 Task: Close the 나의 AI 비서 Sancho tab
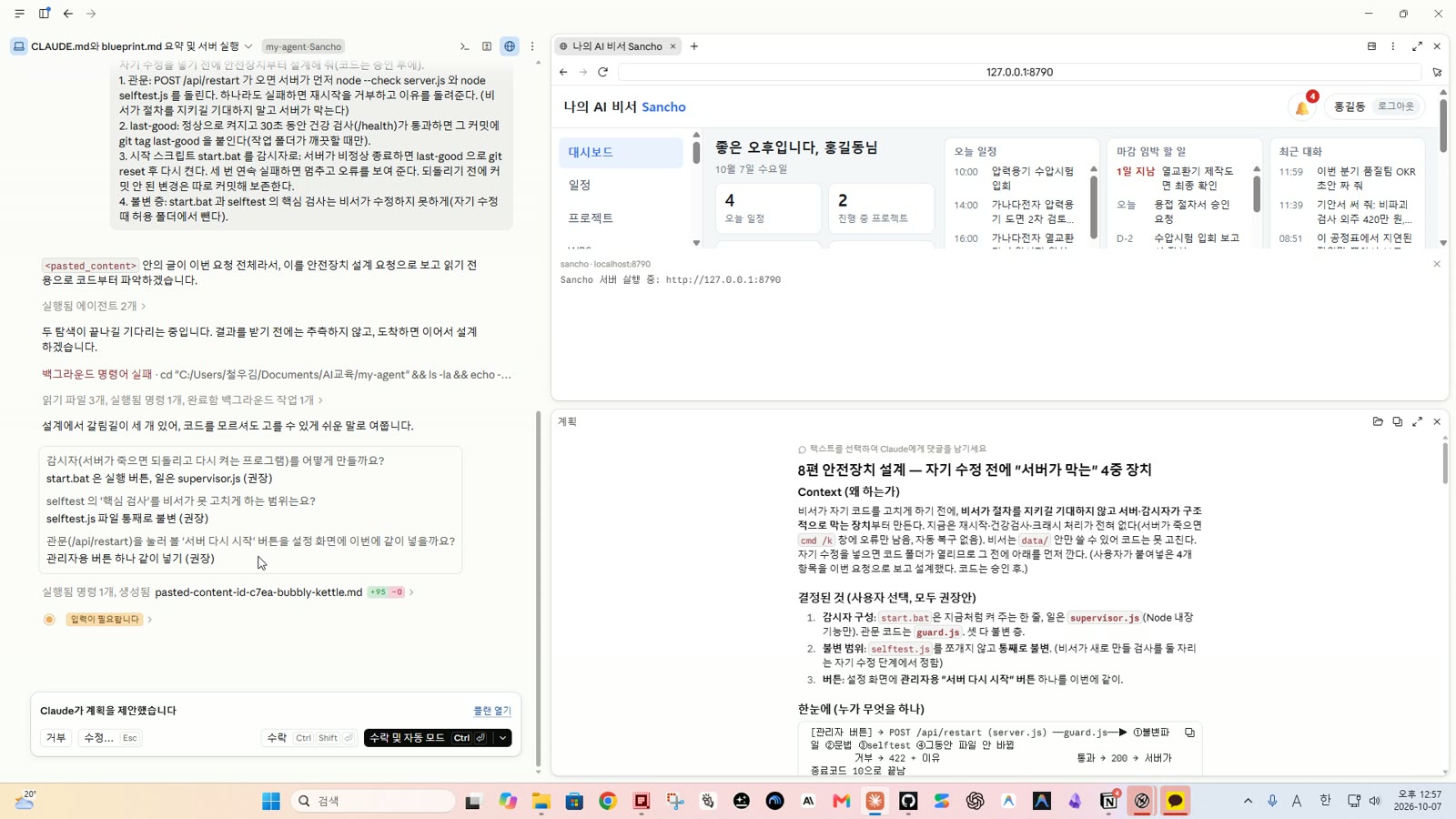point(673,46)
